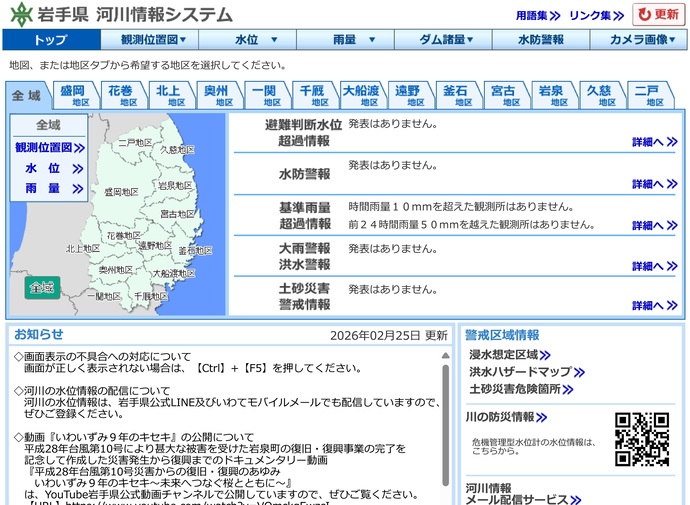Switch to the 大船渡地区 tab
Image resolution: width=690 pixels, height=505 pixels.
[x=362, y=95]
